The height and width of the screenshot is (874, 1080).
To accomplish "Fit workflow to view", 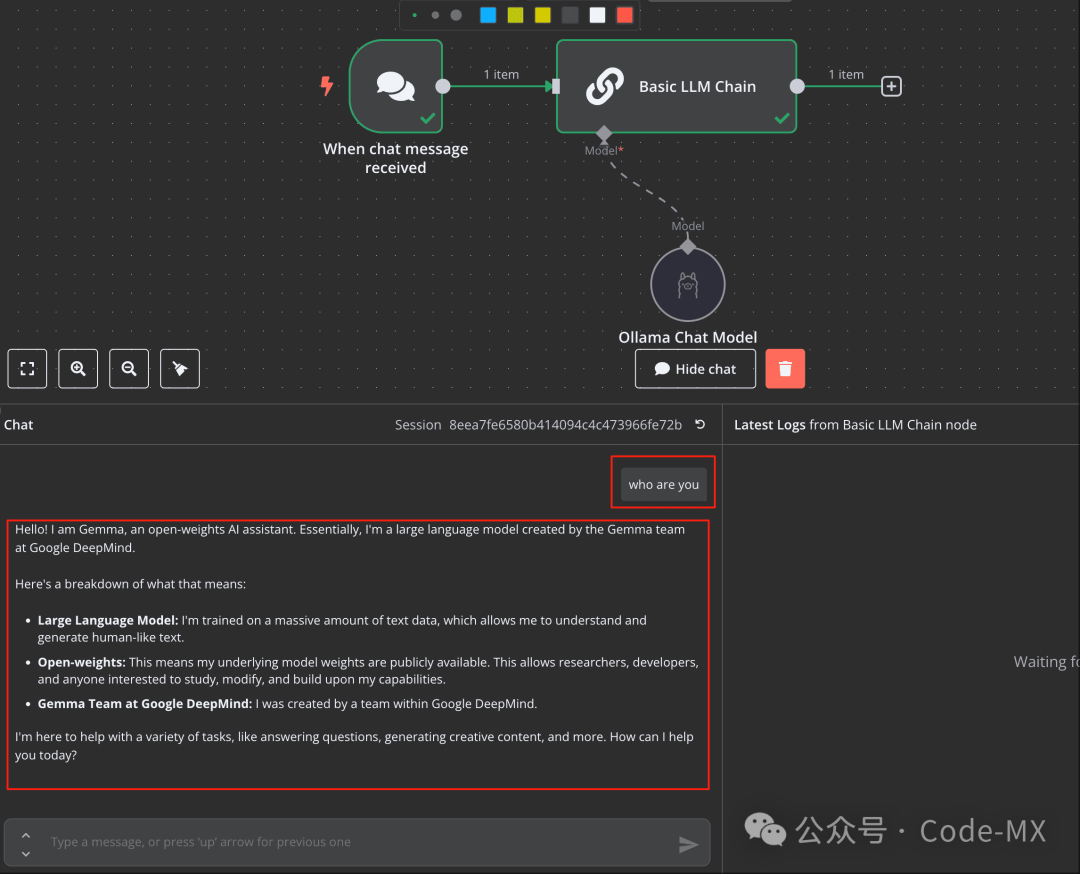I will click(x=28, y=369).
